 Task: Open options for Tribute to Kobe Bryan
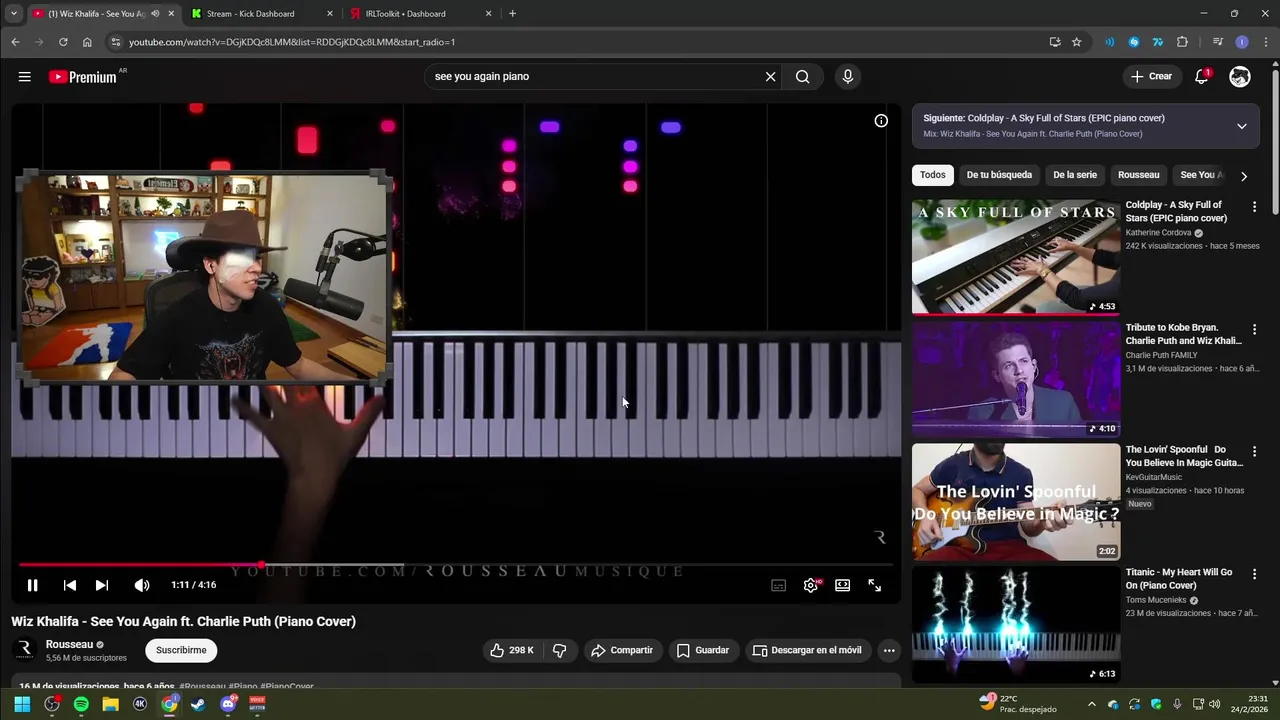point(1254,329)
